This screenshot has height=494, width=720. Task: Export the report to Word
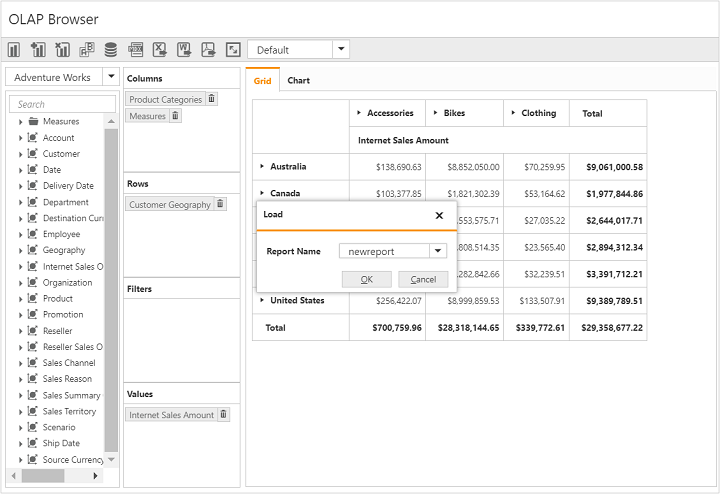click(x=184, y=50)
